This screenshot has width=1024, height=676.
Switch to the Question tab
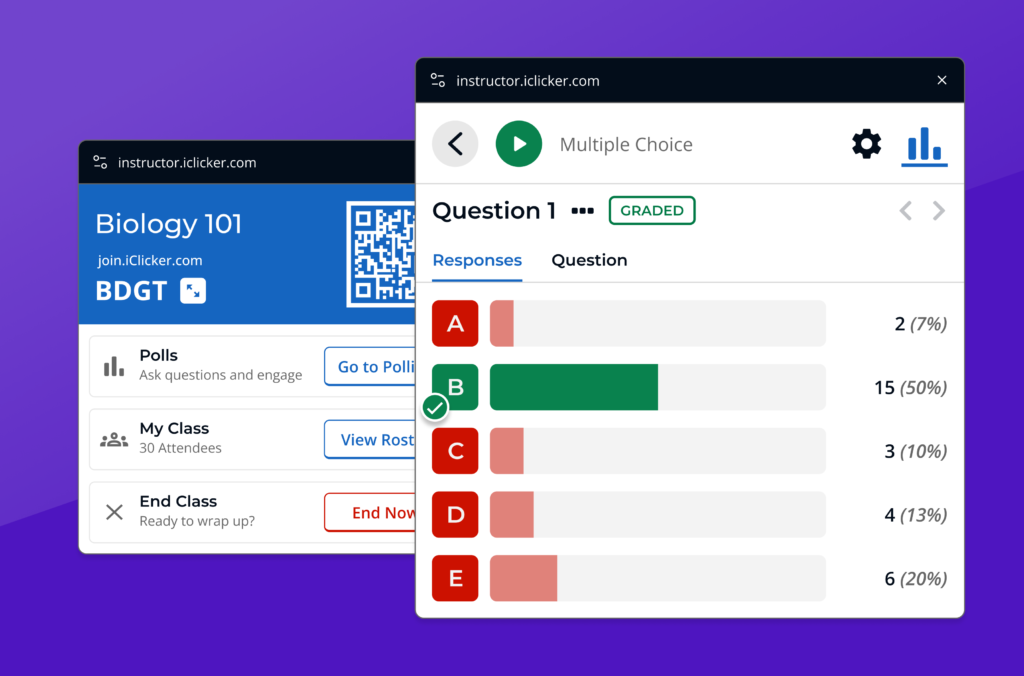coord(589,260)
